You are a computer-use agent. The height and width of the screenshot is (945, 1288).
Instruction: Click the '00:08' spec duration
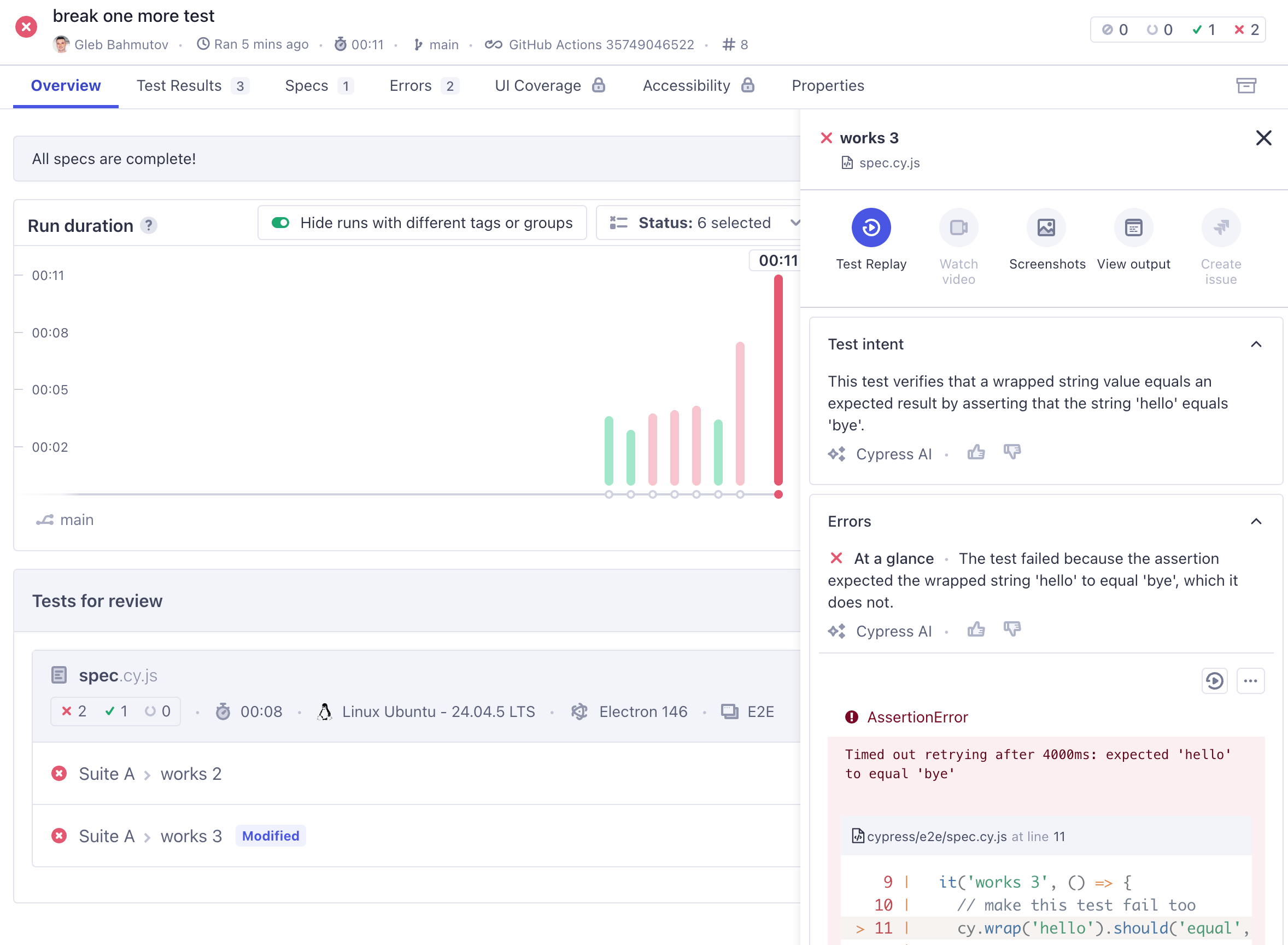[x=261, y=711]
